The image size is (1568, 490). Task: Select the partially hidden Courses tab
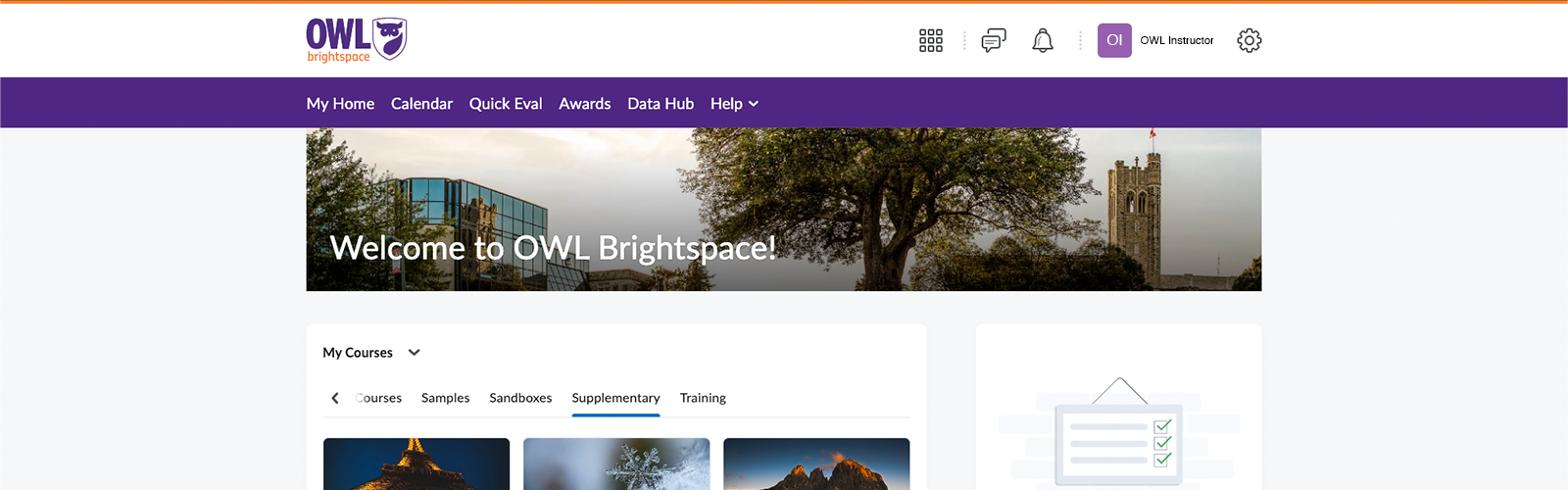coord(378,398)
